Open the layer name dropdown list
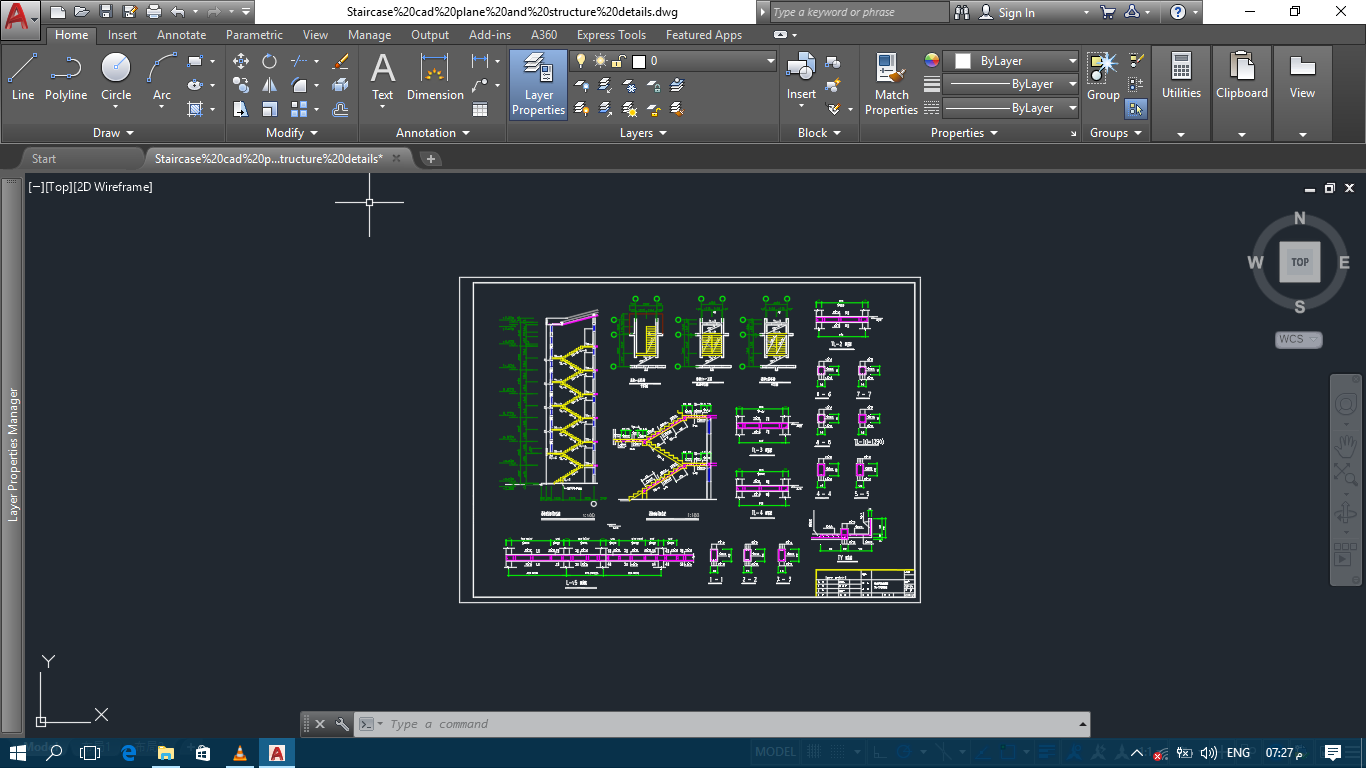Screen dimensions: 1366x768 click(x=770, y=61)
